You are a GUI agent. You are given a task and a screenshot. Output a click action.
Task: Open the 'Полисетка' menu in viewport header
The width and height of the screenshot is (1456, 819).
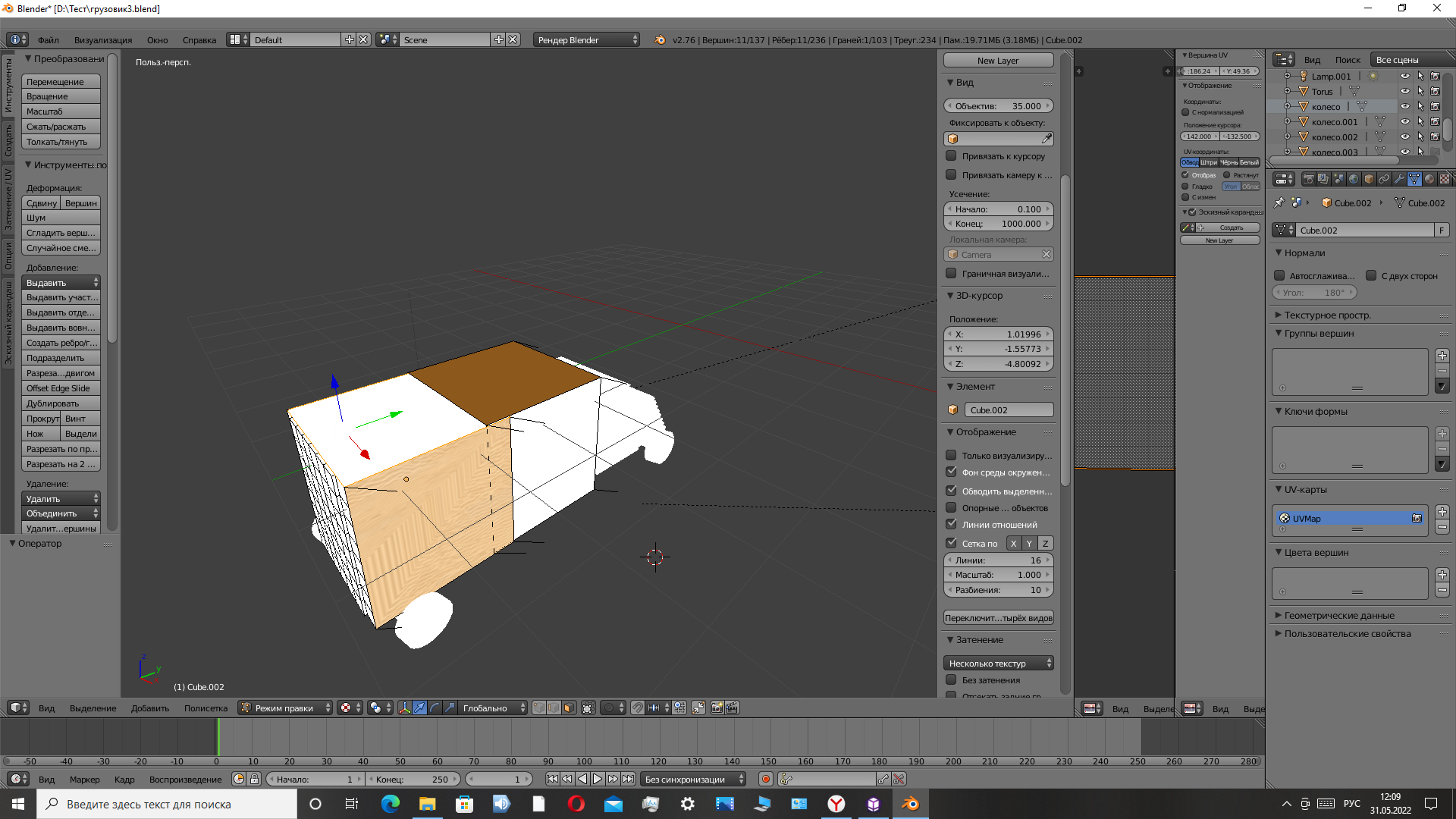click(x=206, y=708)
